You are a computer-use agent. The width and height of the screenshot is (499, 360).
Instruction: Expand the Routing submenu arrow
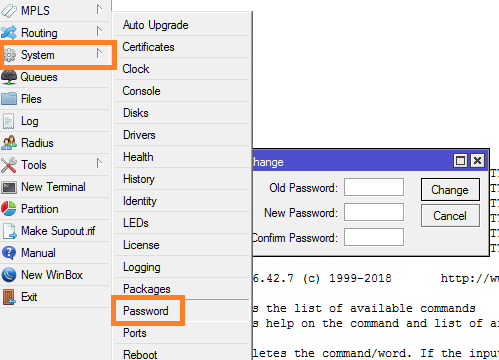coord(99,31)
